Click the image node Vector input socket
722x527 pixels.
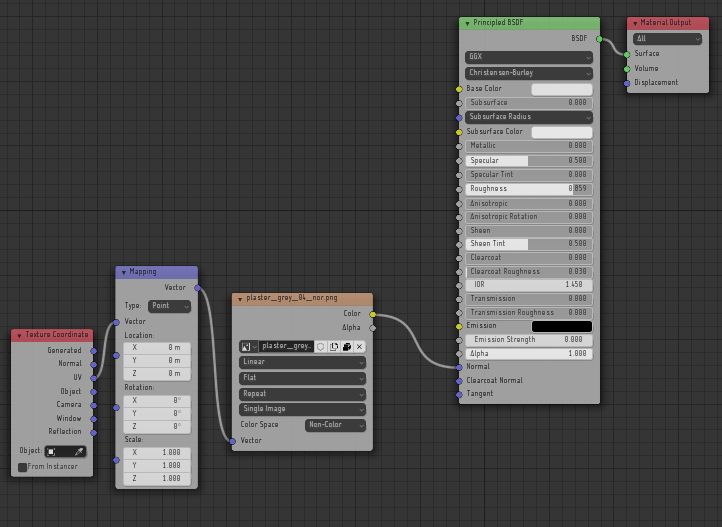click(x=233, y=441)
